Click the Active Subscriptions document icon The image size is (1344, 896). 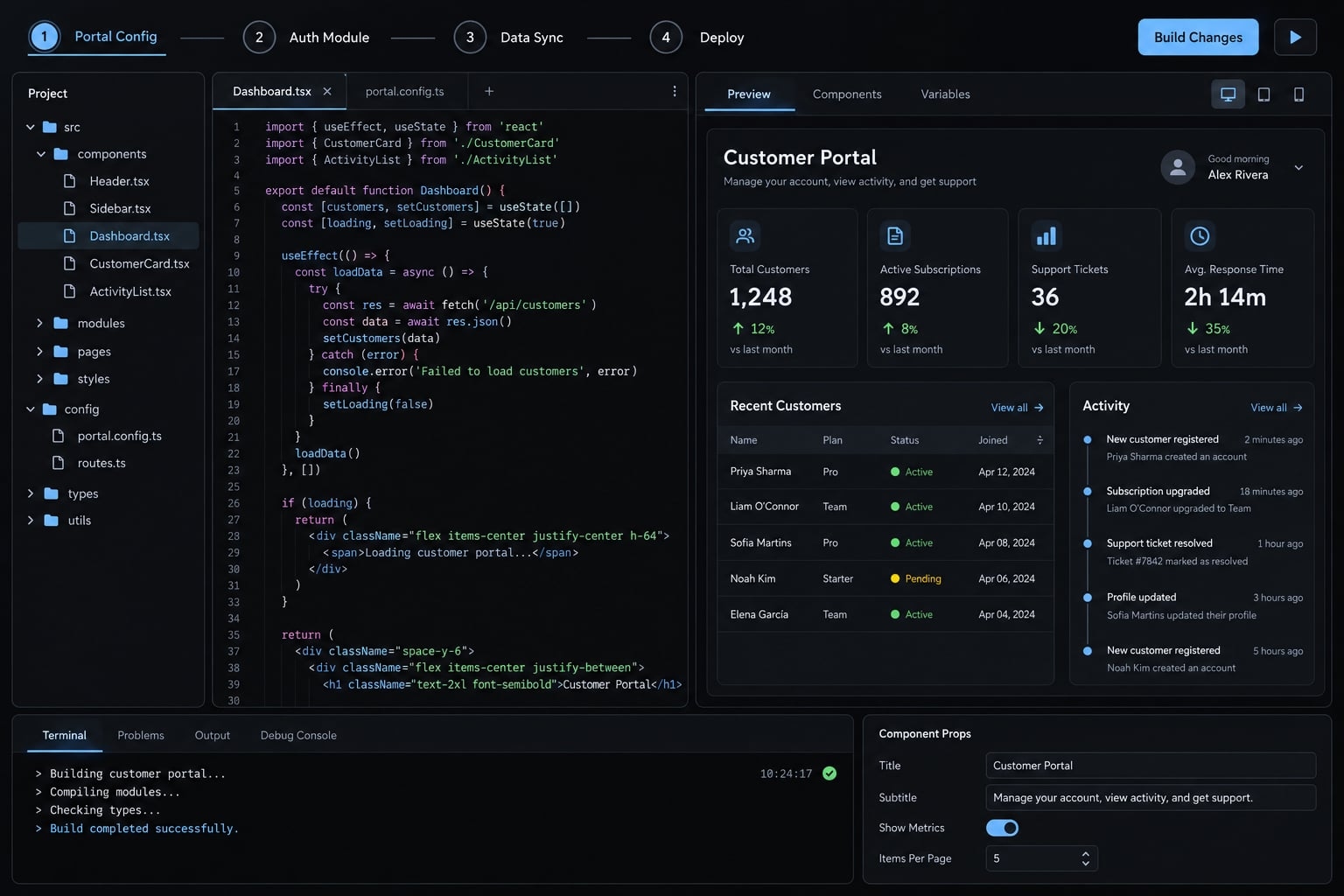tap(895, 235)
